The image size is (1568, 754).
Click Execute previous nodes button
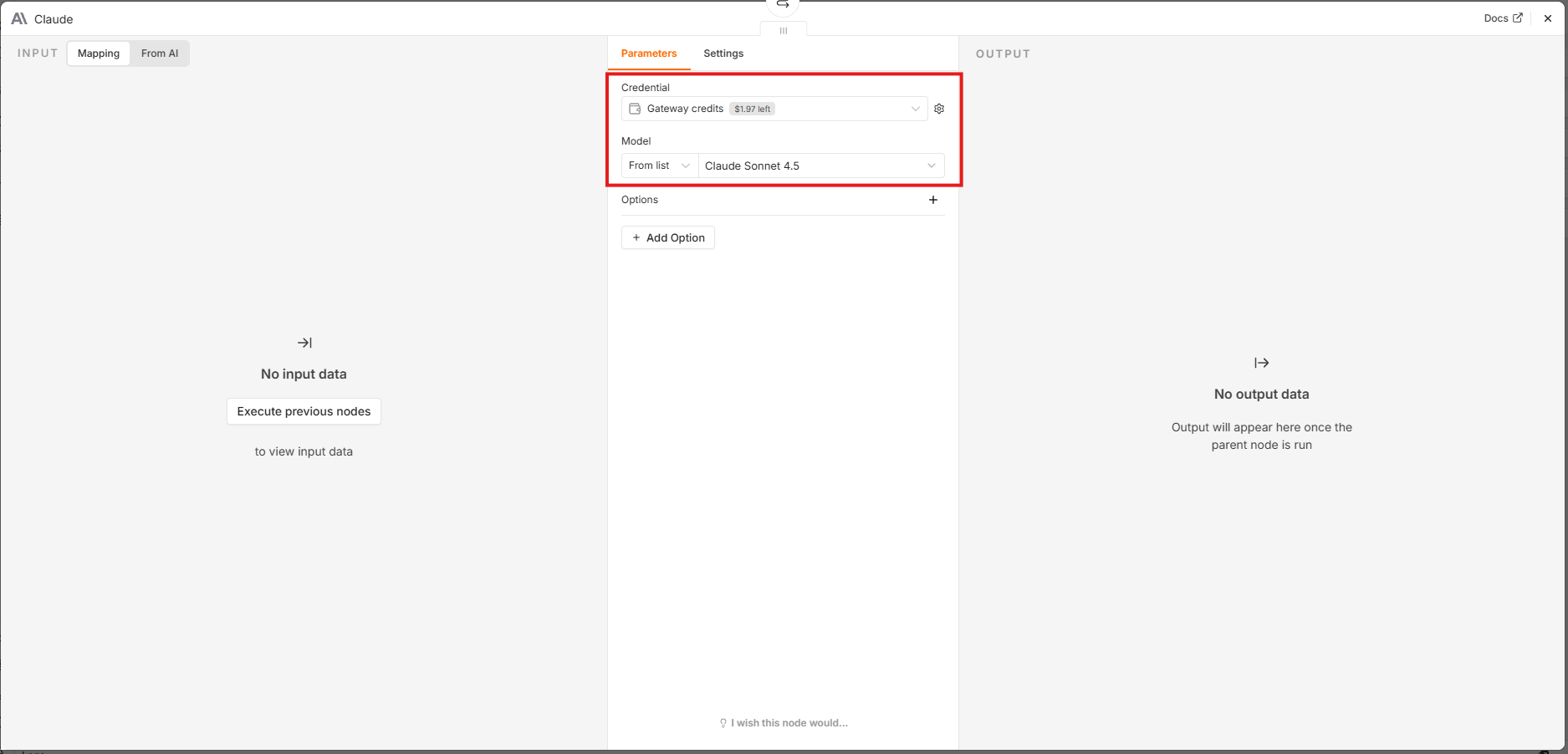click(x=304, y=411)
